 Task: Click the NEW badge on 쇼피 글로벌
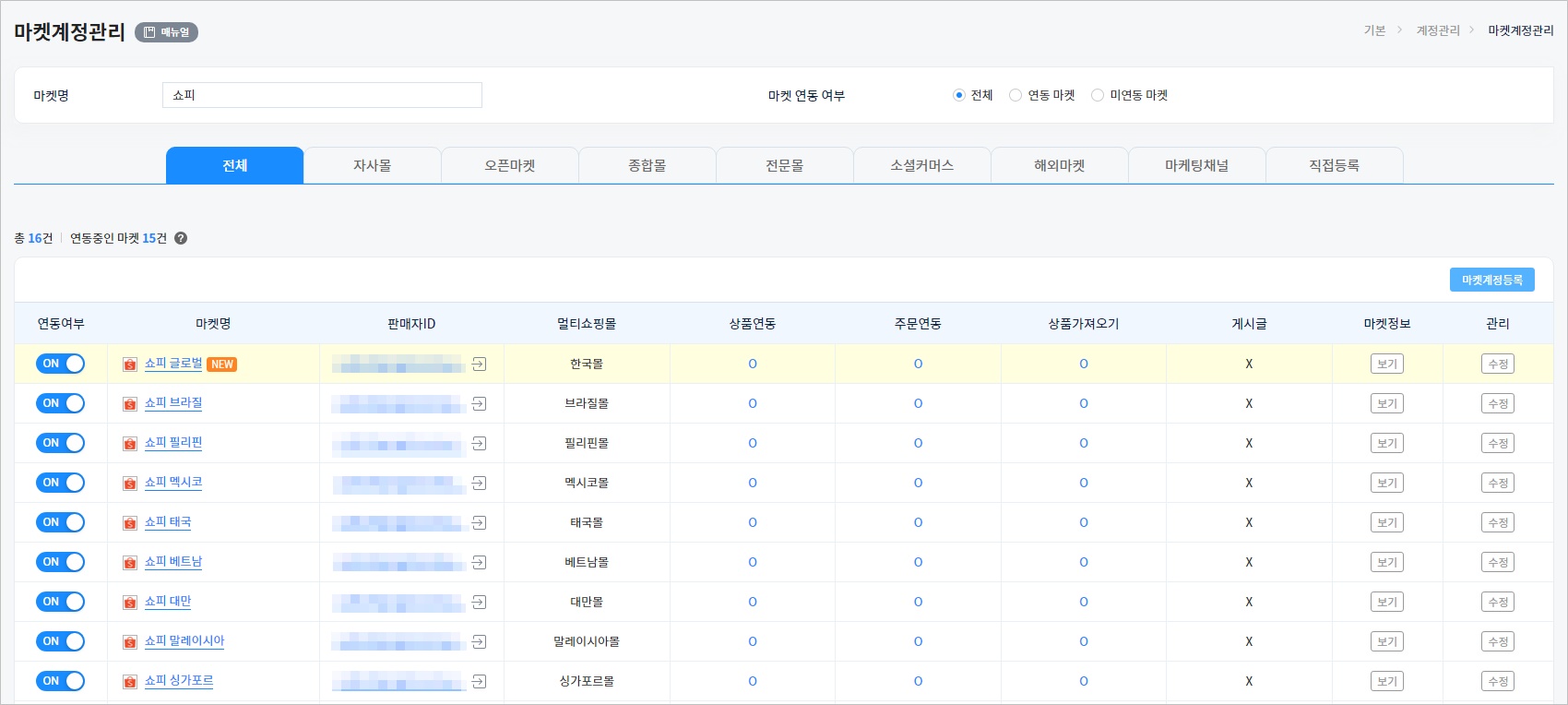[x=222, y=364]
